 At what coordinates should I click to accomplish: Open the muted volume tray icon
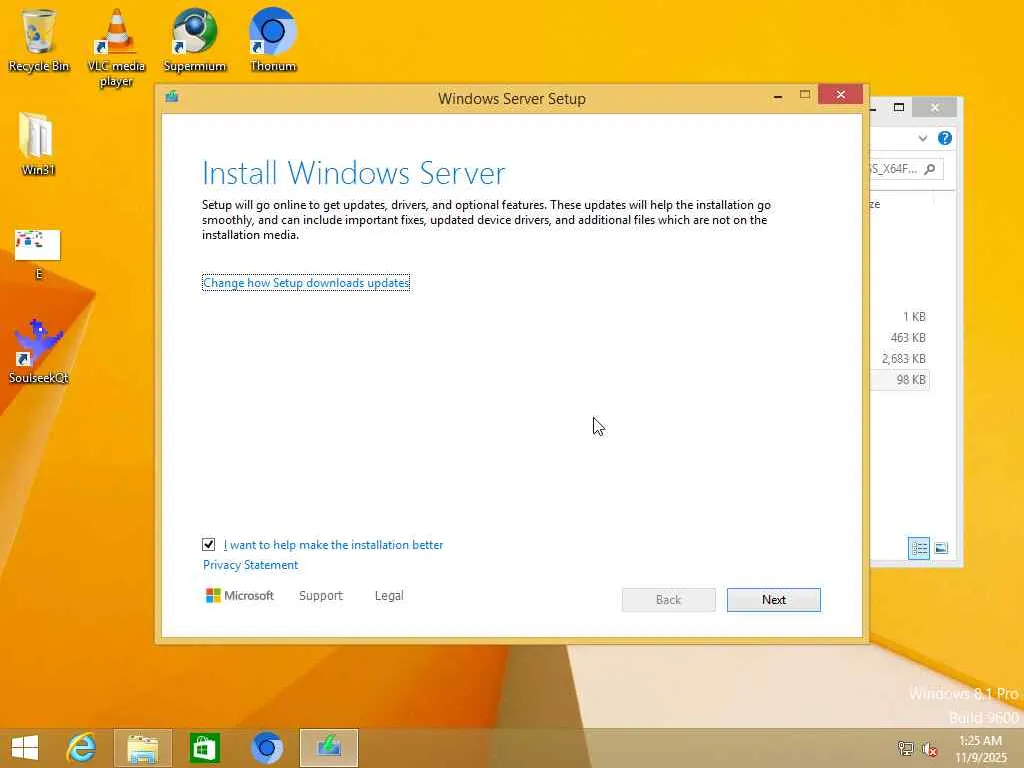(929, 748)
